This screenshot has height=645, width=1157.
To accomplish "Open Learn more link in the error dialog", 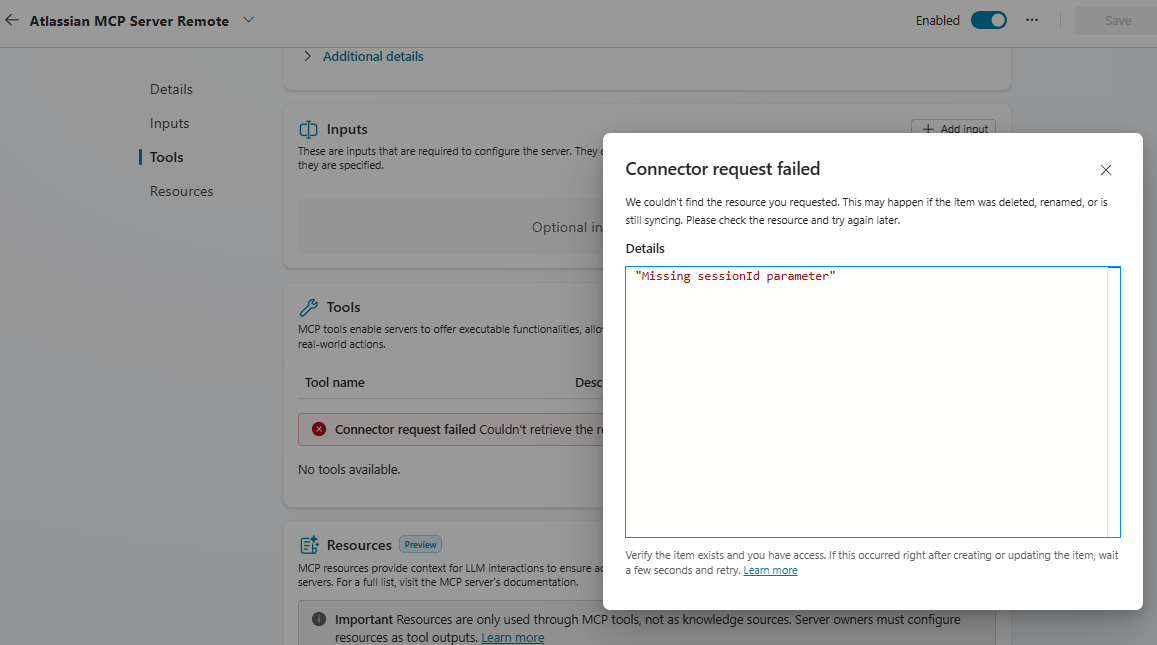I will 770,570.
